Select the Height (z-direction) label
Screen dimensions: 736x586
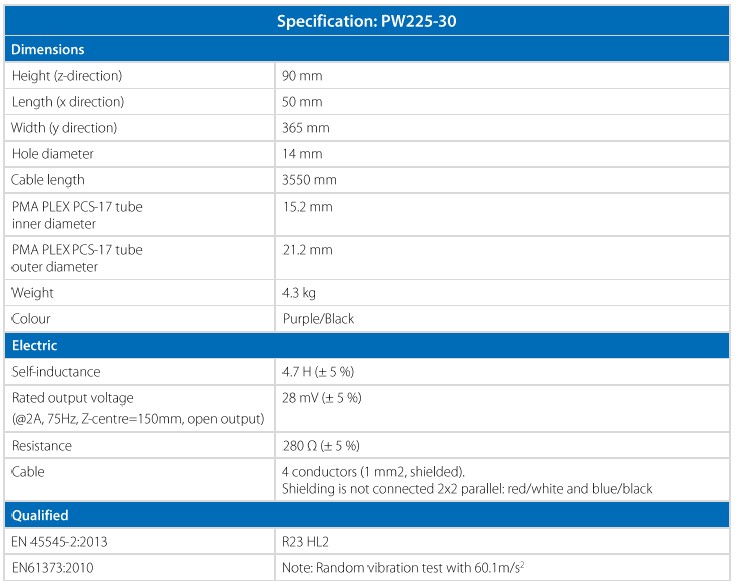[x=66, y=76]
